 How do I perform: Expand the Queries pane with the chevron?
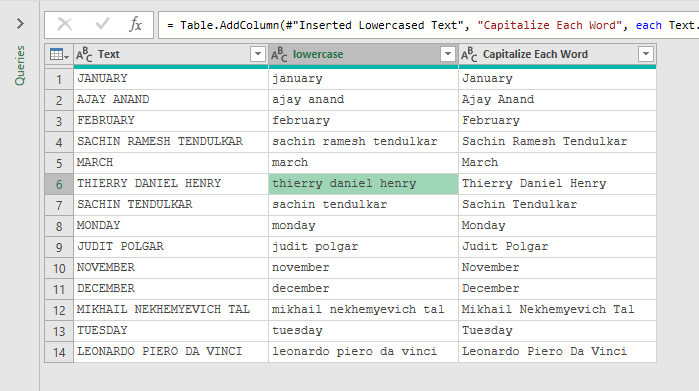pyautogui.click(x=20, y=24)
